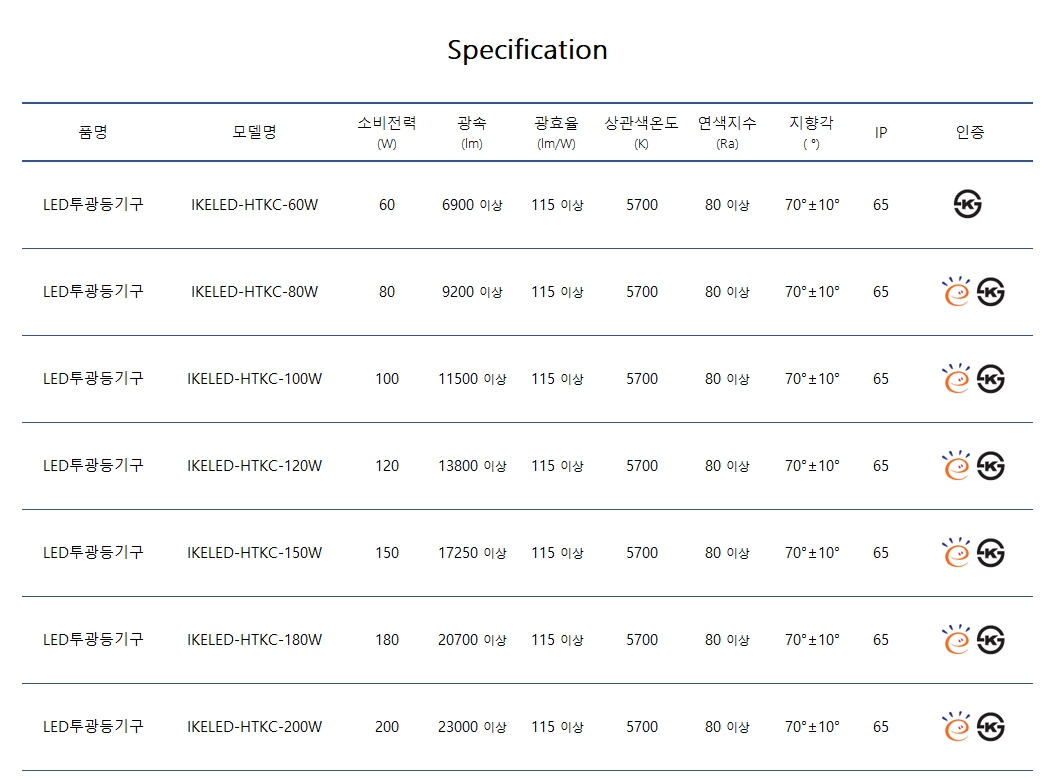Click 5700 color temperature in the 80W row
The height and width of the screenshot is (779, 1053).
coord(642,292)
